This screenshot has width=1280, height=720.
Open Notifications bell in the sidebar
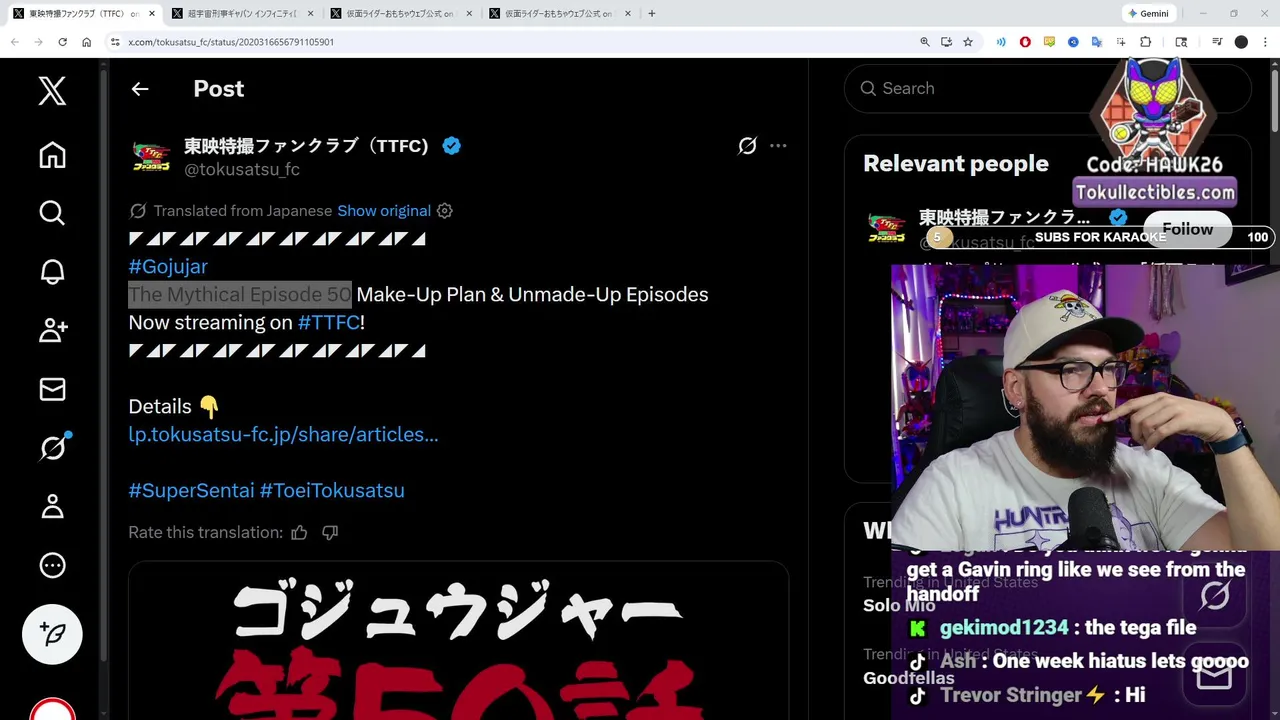[52, 272]
